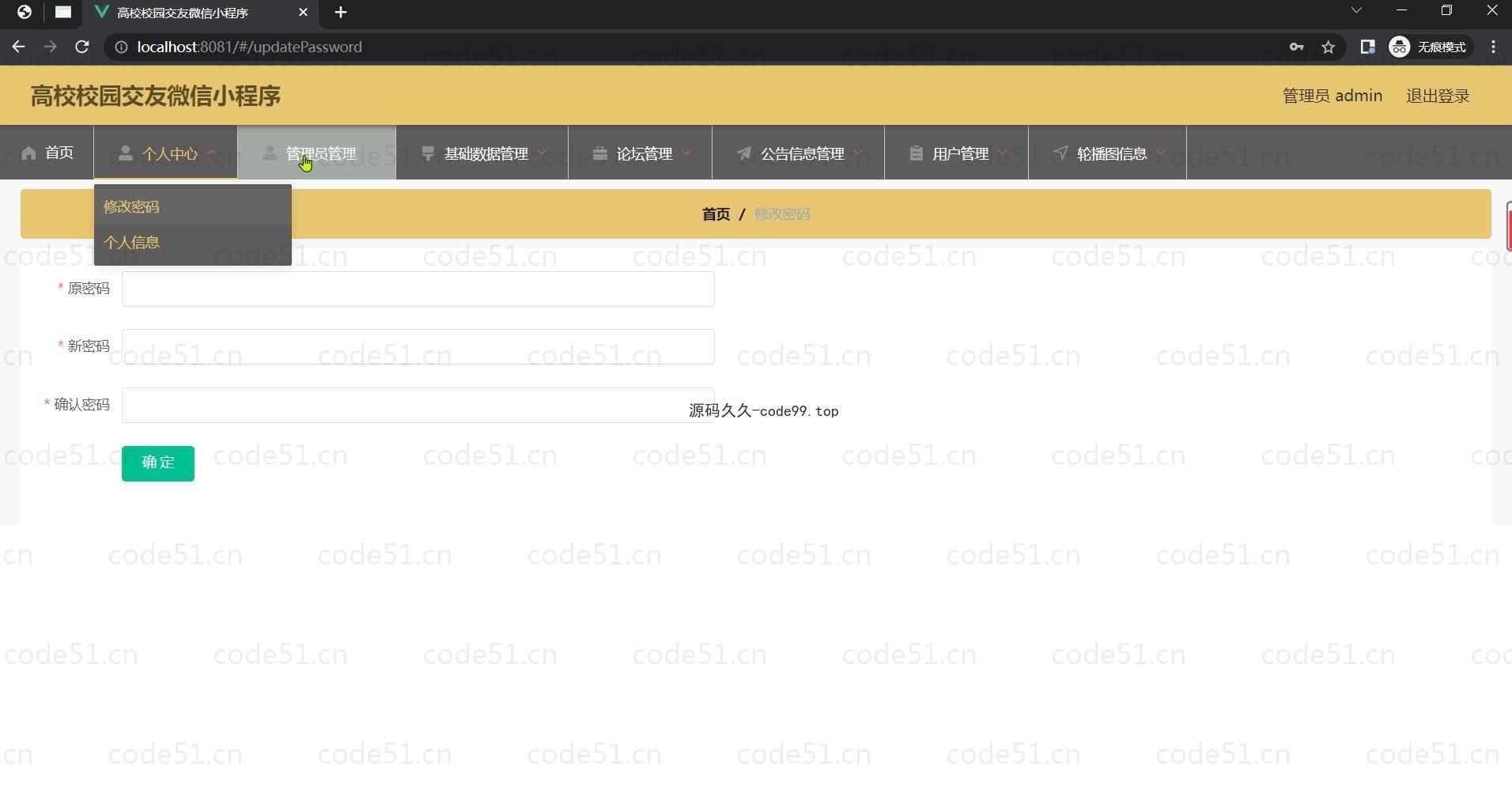Expand the 基础数据管理 dropdown chevron
The image size is (1512, 805).
(542, 153)
